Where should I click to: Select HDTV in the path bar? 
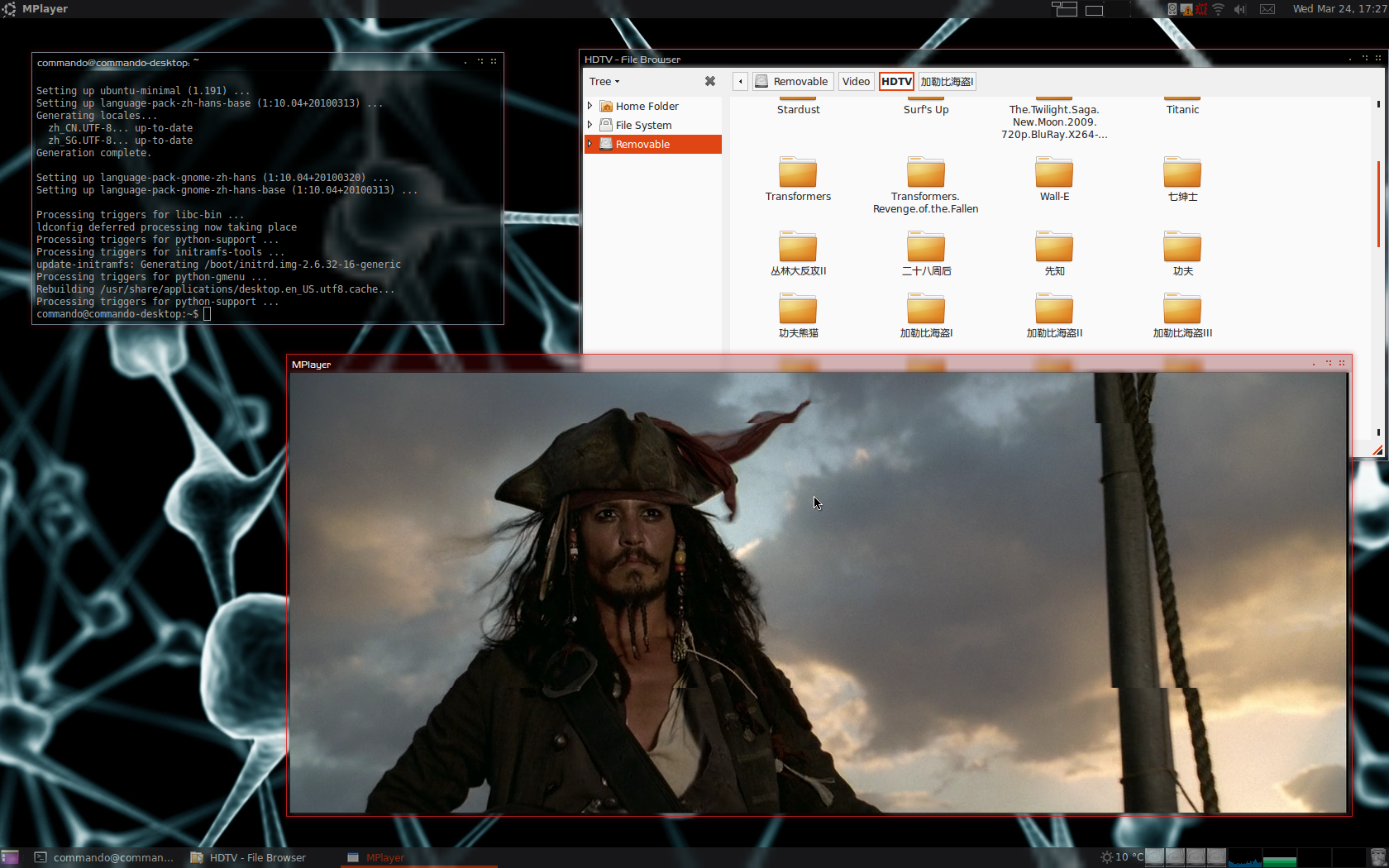896,81
